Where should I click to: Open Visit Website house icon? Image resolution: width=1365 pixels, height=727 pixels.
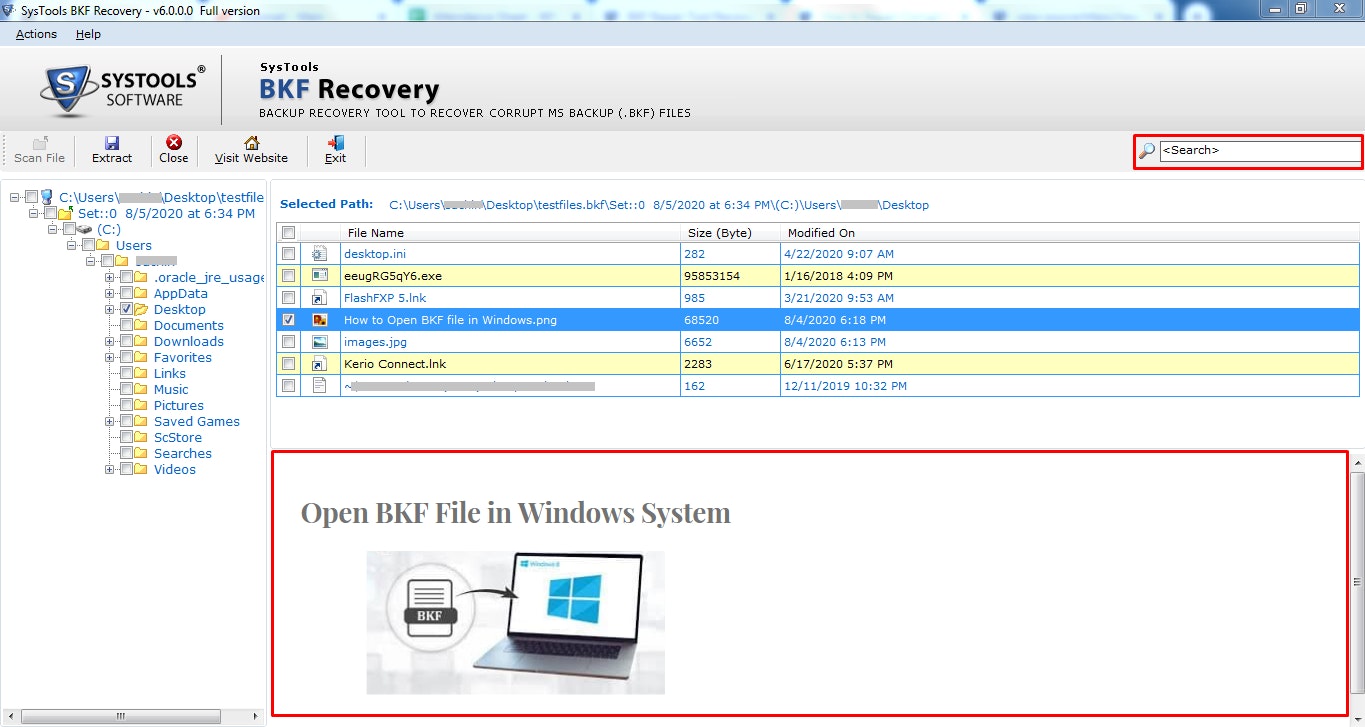(x=251, y=143)
